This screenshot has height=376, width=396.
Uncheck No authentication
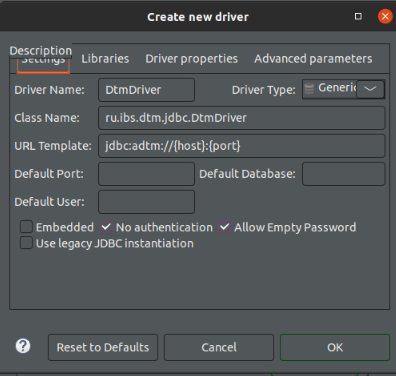click(106, 227)
